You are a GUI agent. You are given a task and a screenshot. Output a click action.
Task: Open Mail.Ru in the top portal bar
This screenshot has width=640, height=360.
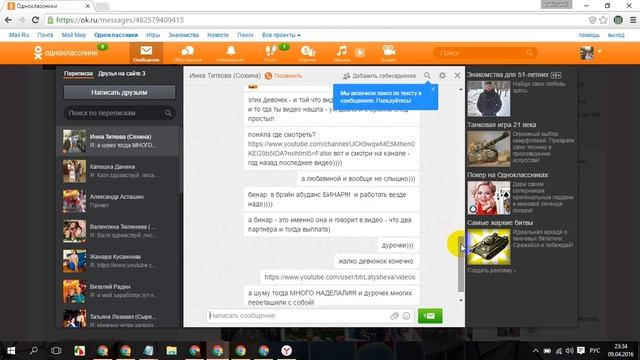19,35
